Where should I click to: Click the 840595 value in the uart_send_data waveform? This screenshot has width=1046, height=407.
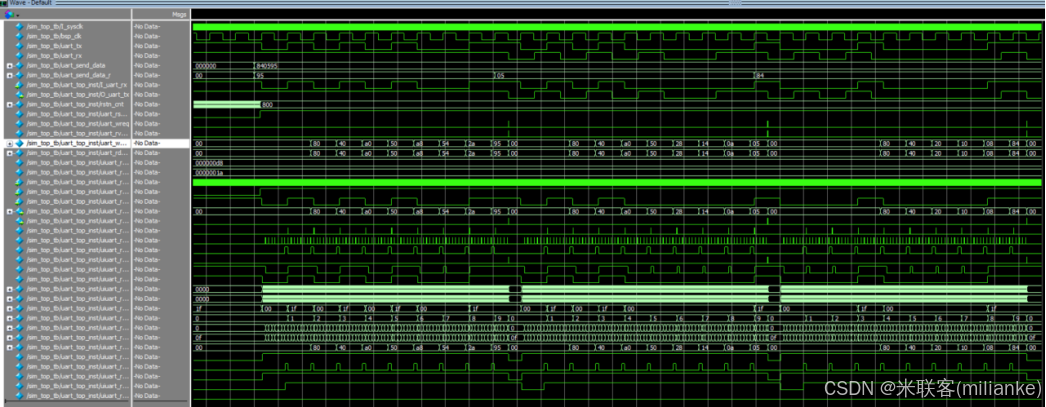click(268, 65)
